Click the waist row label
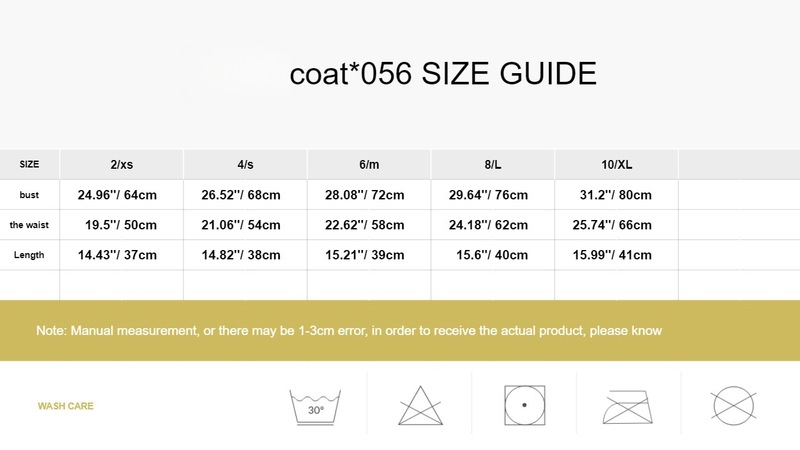This screenshot has height=450, width=800. 29,225
